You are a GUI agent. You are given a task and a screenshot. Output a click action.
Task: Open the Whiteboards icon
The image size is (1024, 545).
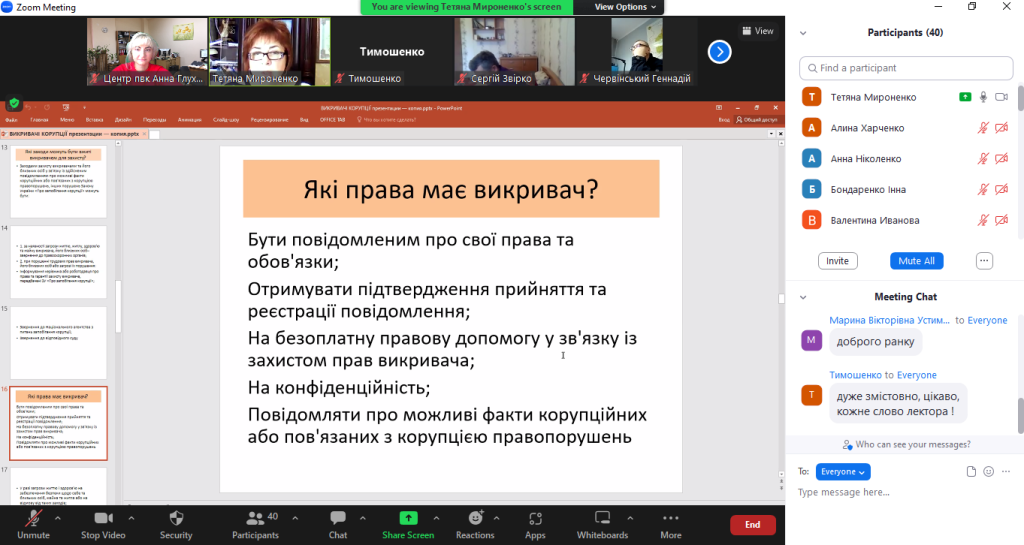(x=602, y=518)
